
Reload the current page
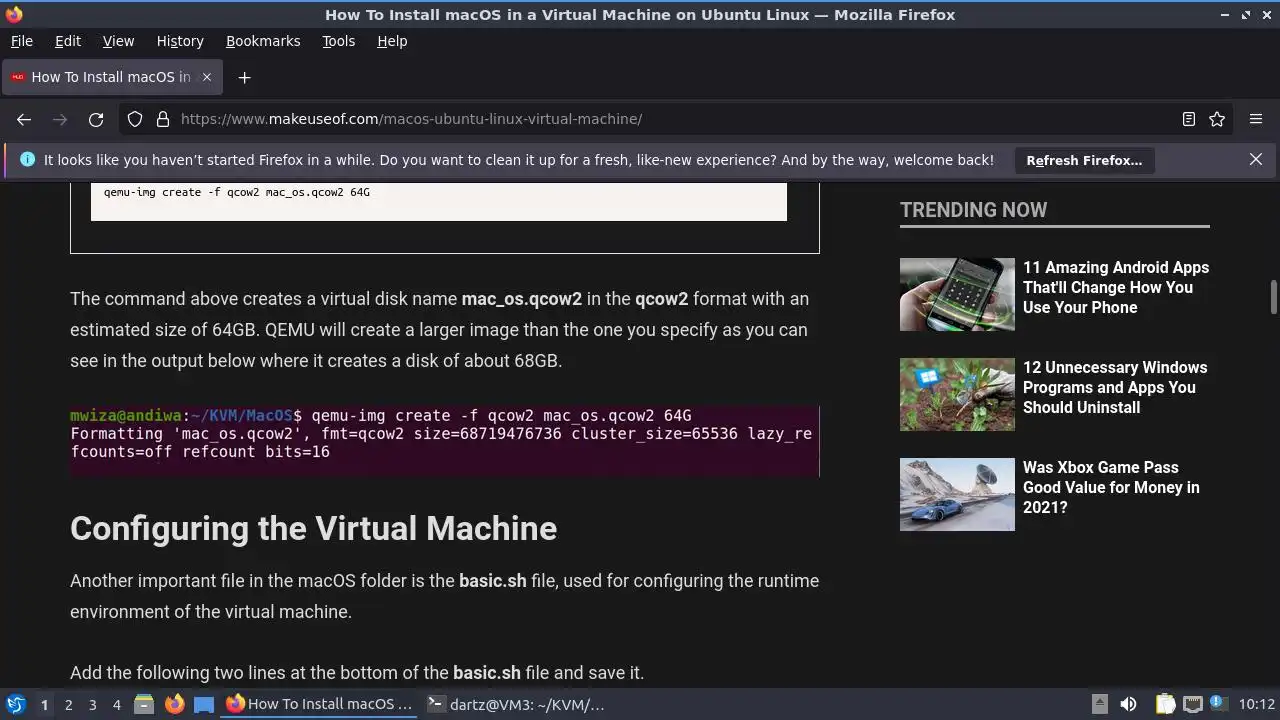(96, 119)
